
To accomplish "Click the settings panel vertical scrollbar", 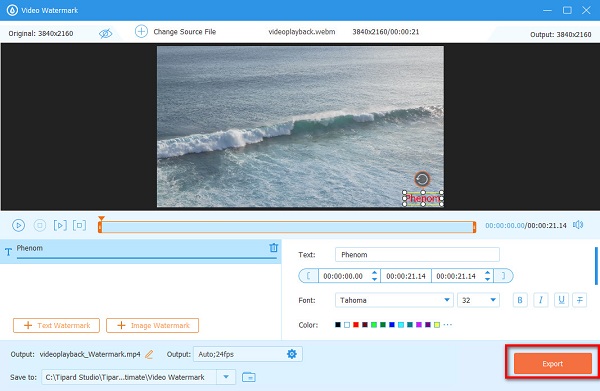I will (596, 266).
